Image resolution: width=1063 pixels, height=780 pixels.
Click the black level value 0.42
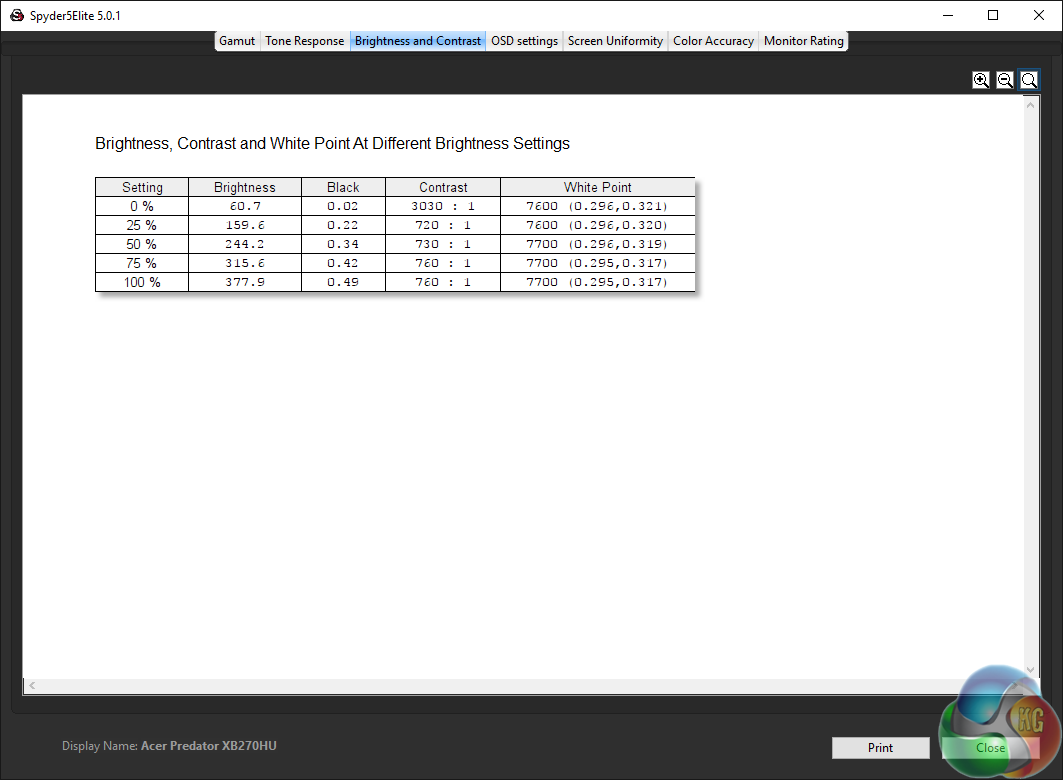pyautogui.click(x=343, y=263)
